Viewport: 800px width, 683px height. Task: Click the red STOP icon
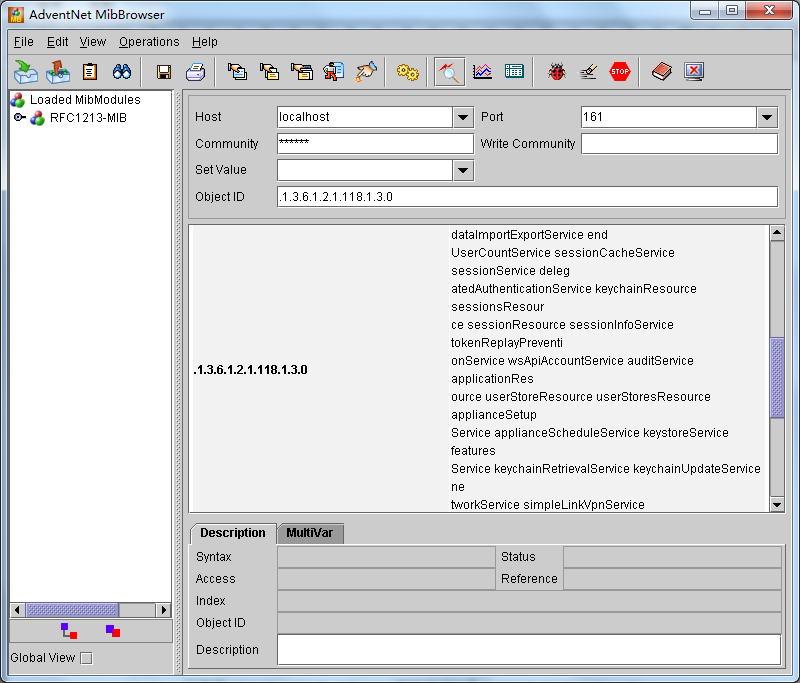click(620, 71)
